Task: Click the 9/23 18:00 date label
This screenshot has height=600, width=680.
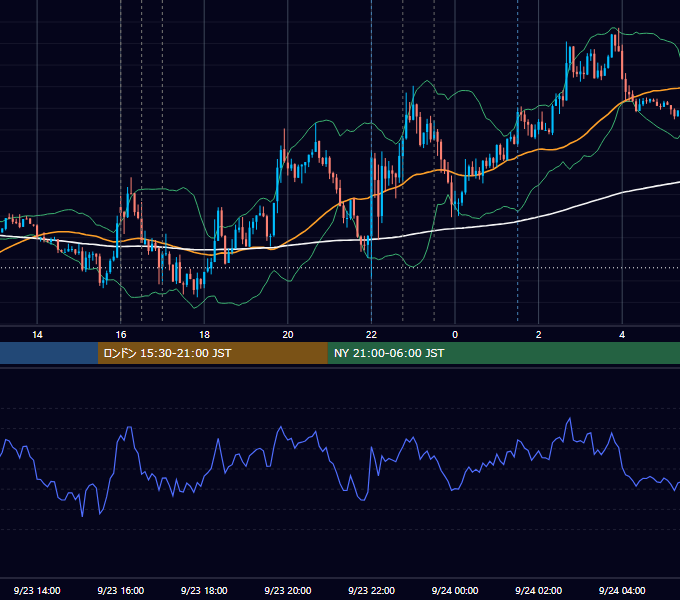Action: pyautogui.click(x=204, y=590)
